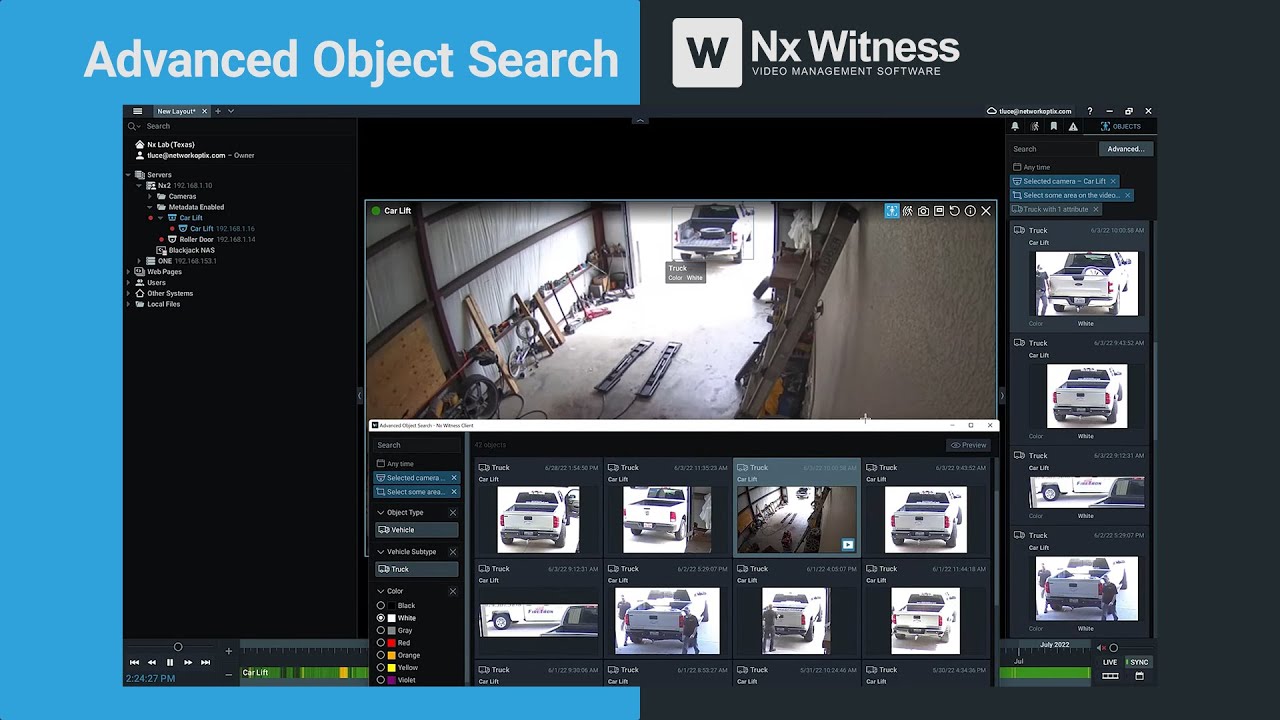
Task: Jump to previous chunk in playback
Action: pyautogui.click(x=134, y=662)
